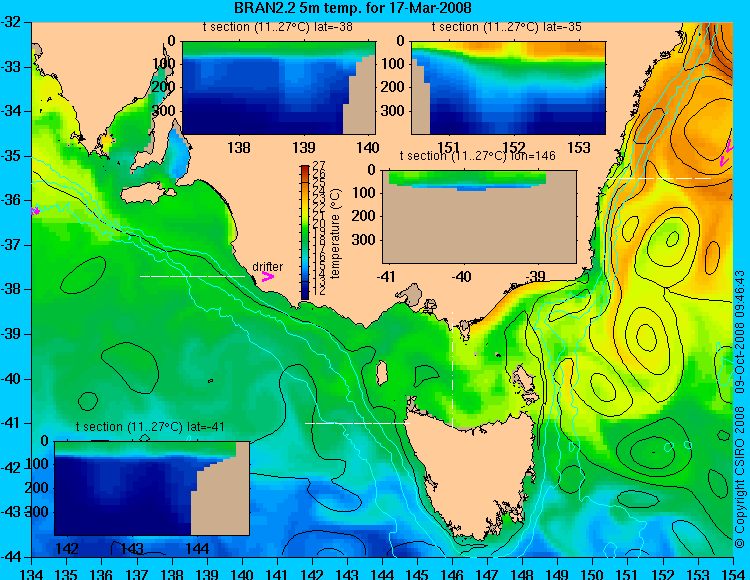Image resolution: width=750 pixels, height=580 pixels.
Task: Open the lat=-35 temperature section inset plot
Action: click(508, 88)
